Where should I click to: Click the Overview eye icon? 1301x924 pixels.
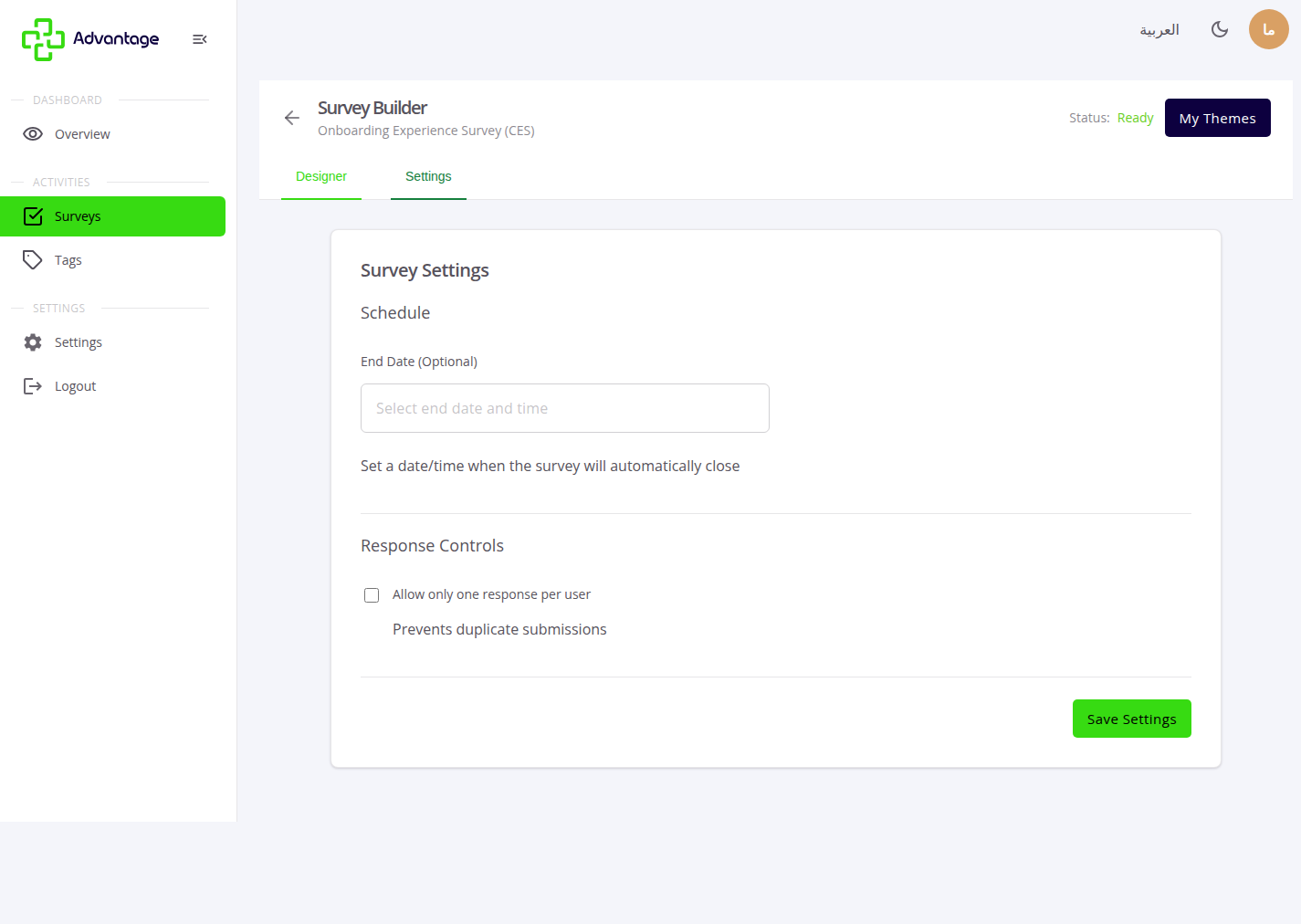33,134
